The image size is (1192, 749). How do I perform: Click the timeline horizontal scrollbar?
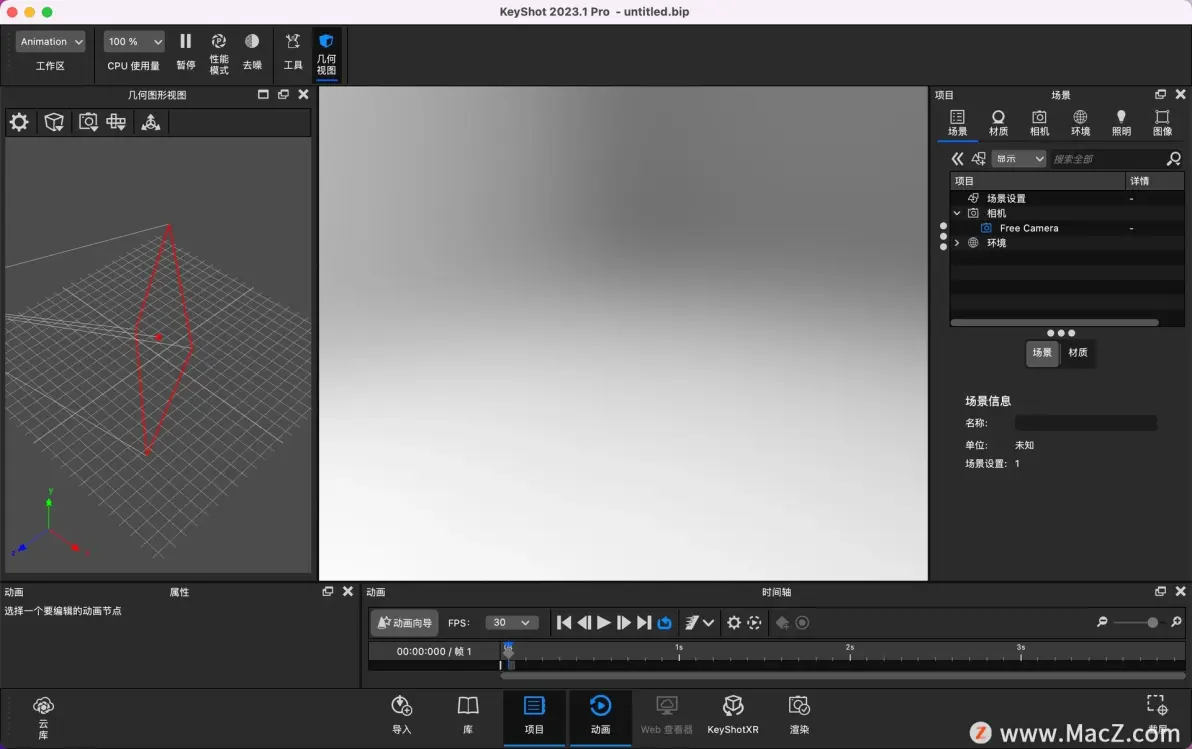click(842, 675)
